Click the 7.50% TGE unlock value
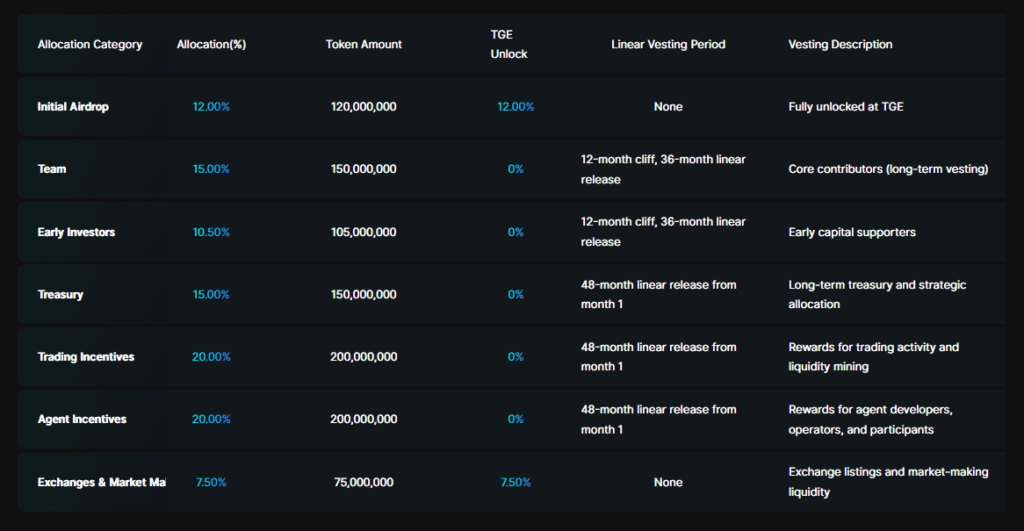Viewport: 1024px width, 531px height. tap(515, 482)
